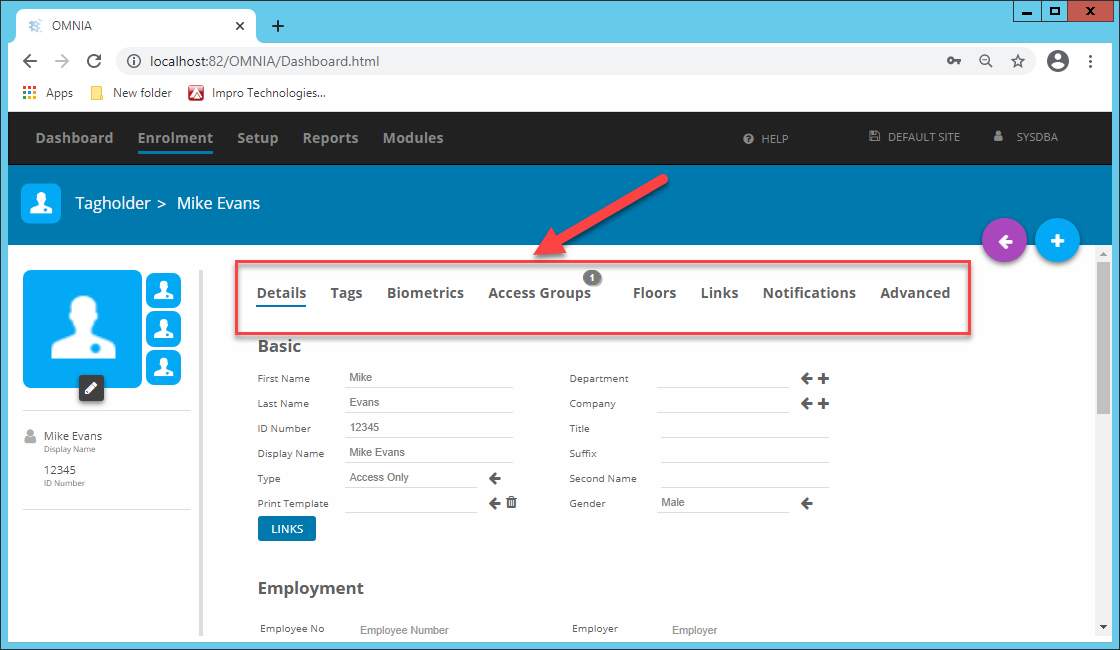
Task: Click the Department select arrow icon
Action: [806, 379]
